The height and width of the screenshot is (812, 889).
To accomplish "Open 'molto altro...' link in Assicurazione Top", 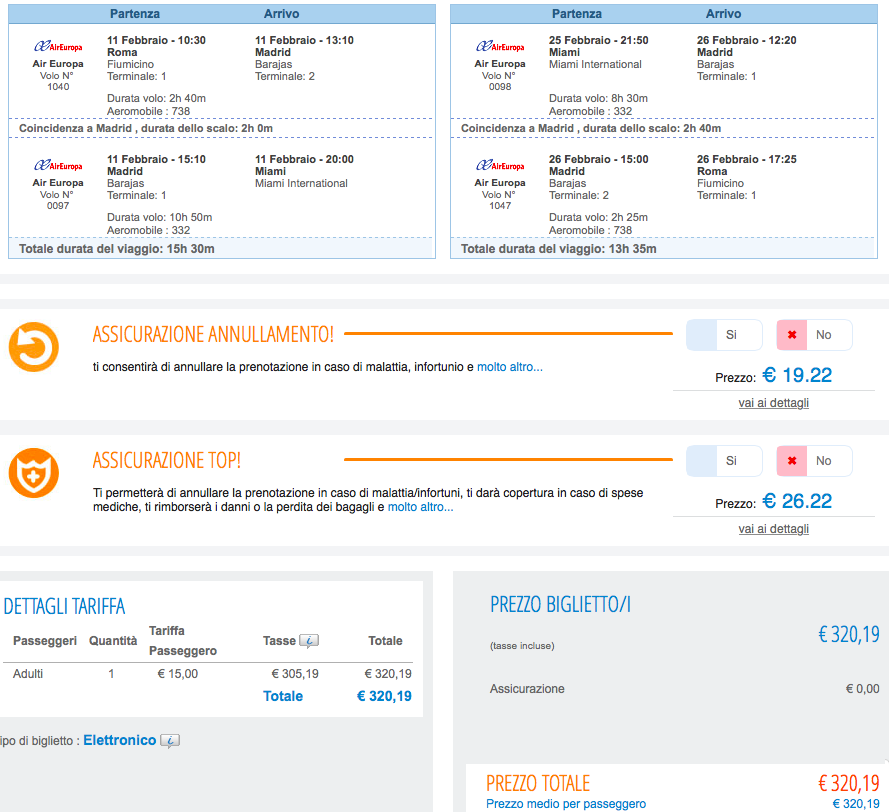I will (x=421, y=507).
